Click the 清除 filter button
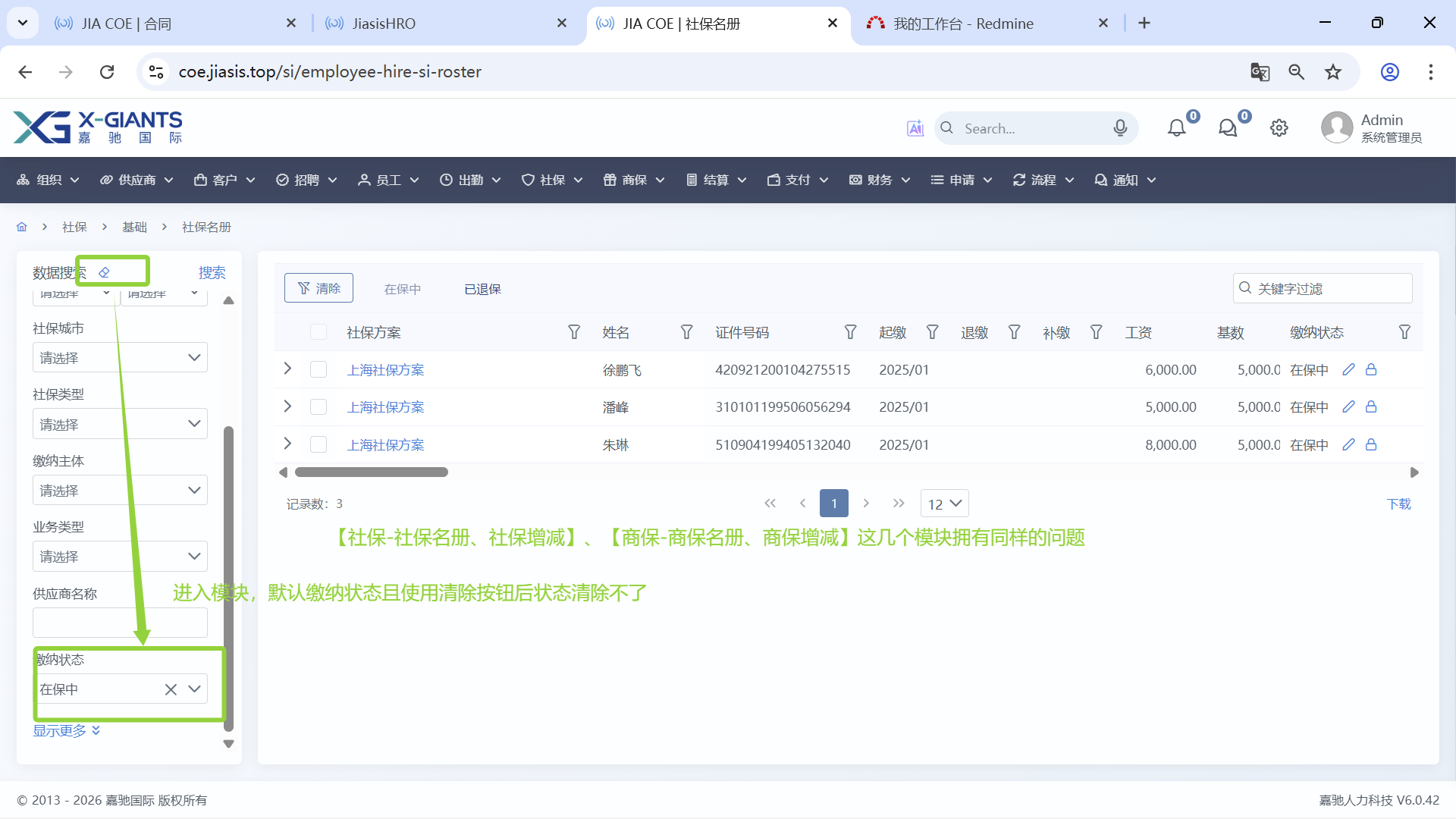Viewport: 1456px width, 819px height. (318, 288)
